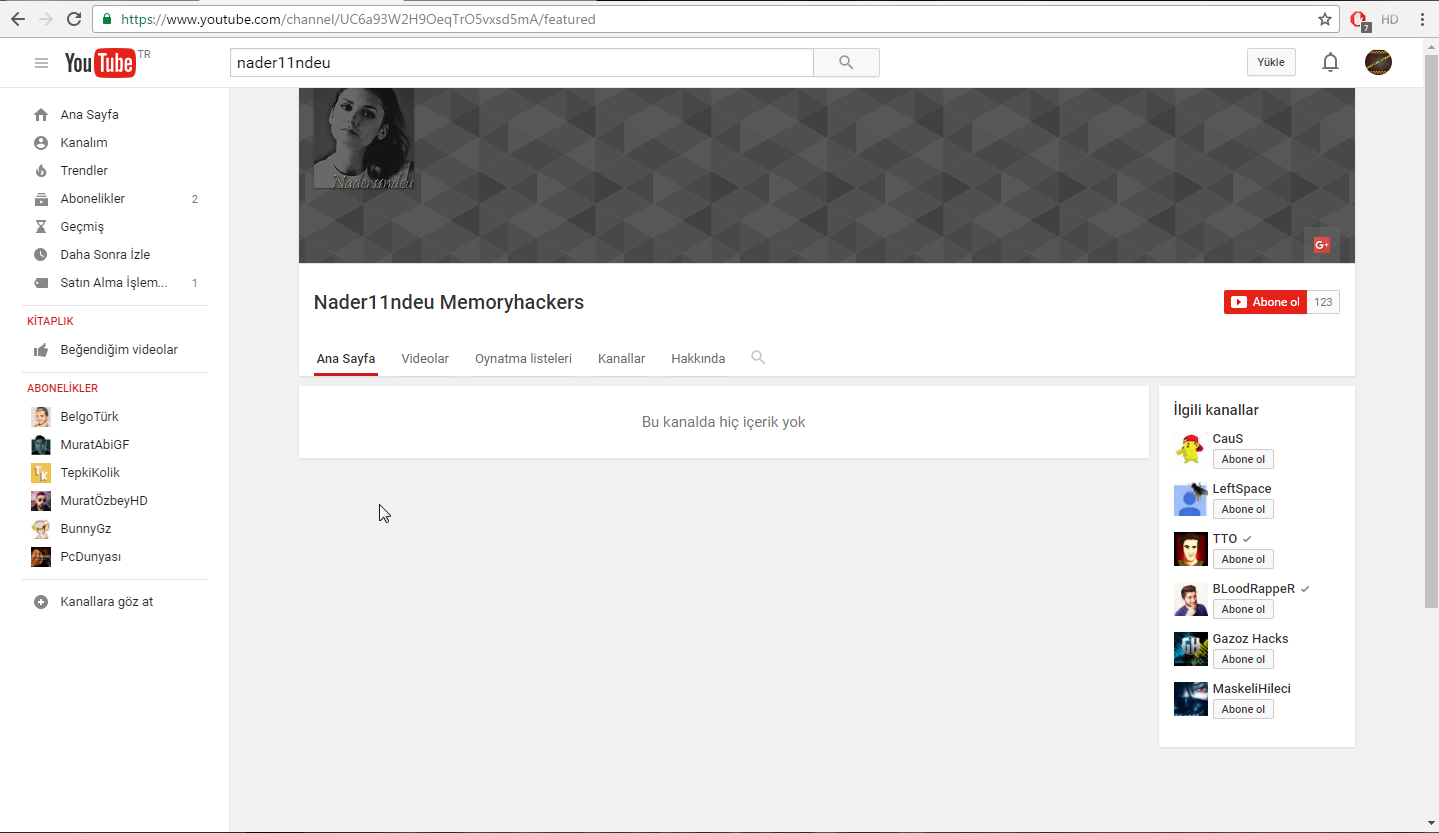Click the Yükle upload button

pyautogui.click(x=1271, y=62)
